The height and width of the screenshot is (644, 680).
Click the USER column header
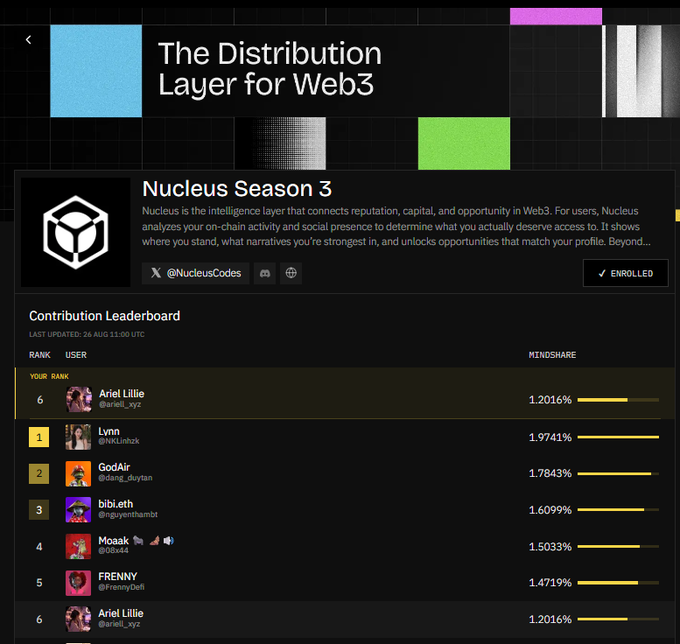[x=76, y=355]
